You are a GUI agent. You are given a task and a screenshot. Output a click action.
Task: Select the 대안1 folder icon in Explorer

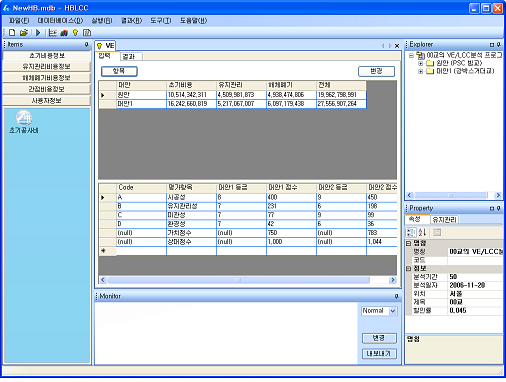tap(430, 71)
